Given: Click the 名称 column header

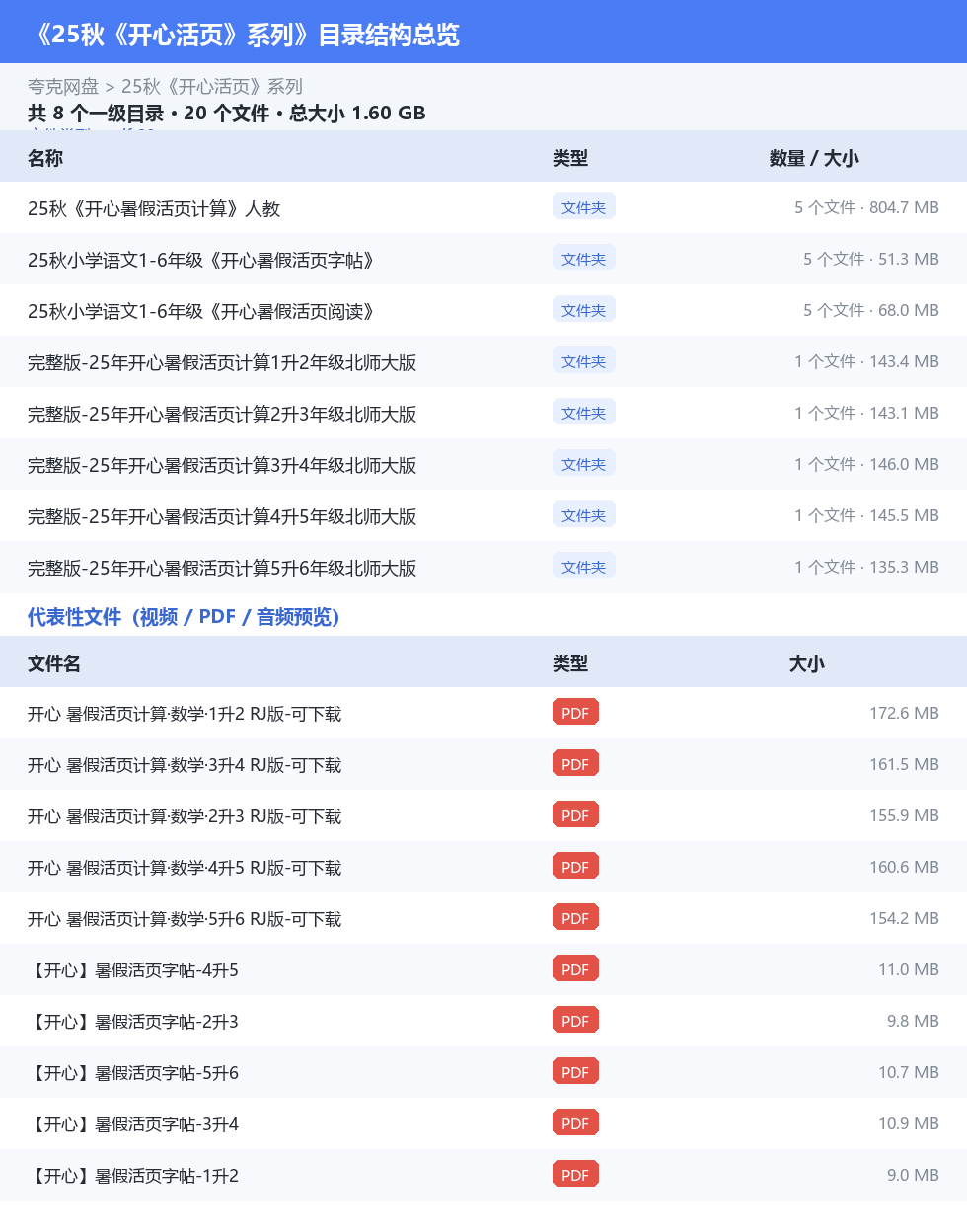Looking at the screenshot, I should coord(45,158).
